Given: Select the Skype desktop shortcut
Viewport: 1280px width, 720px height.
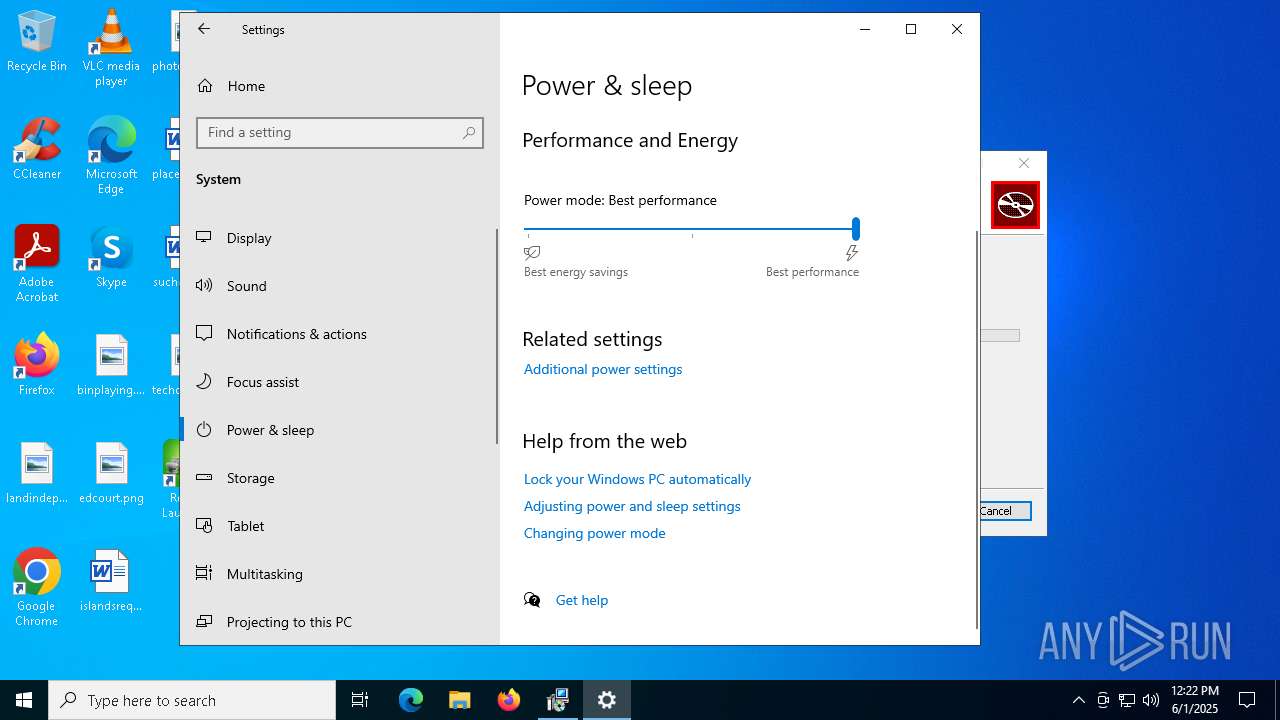Looking at the screenshot, I should click(x=111, y=257).
